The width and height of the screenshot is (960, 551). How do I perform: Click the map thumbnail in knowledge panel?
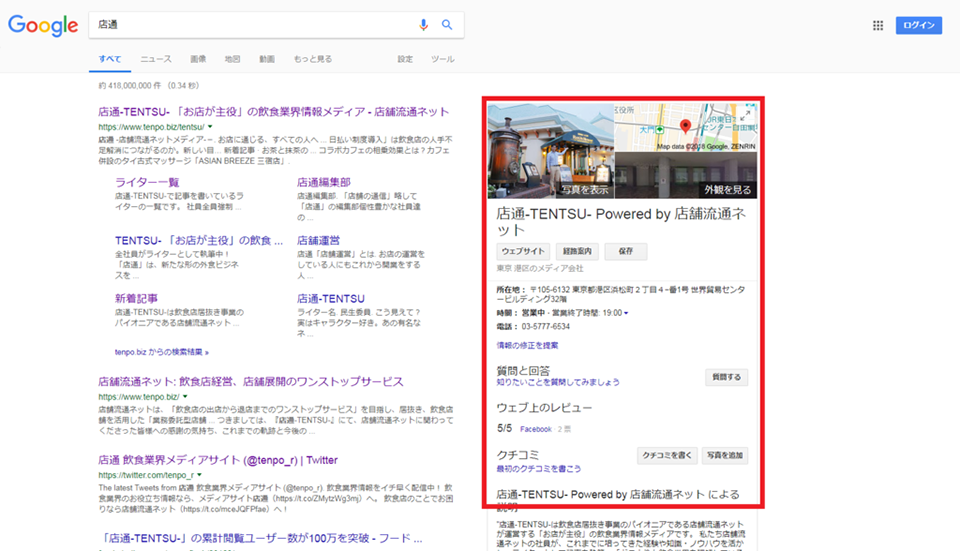(685, 127)
